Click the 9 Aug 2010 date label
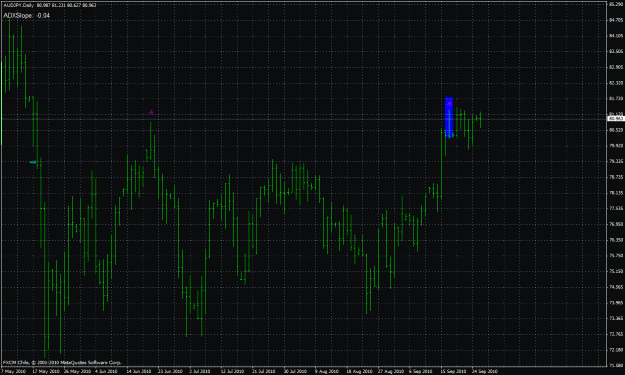The height and width of the screenshot is (375, 625). 326,371
